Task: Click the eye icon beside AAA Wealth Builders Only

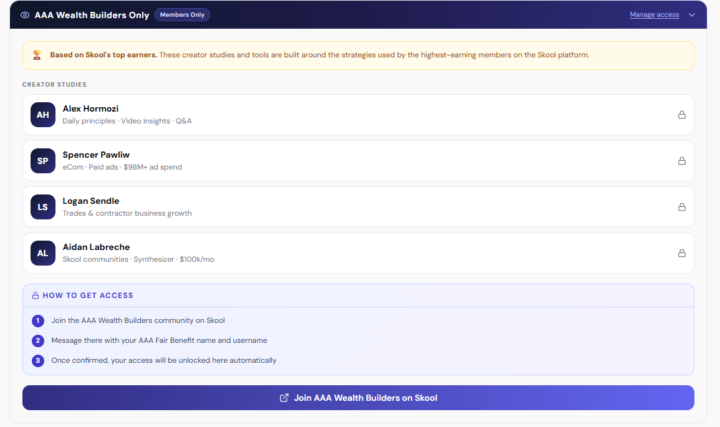Action: pos(25,15)
